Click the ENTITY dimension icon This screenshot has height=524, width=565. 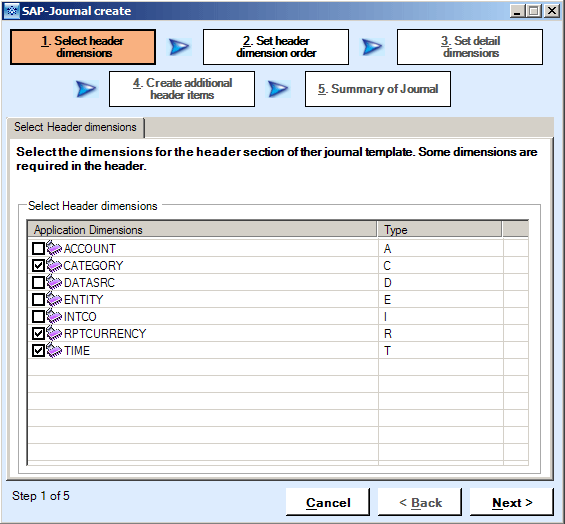pyautogui.click(x=54, y=299)
